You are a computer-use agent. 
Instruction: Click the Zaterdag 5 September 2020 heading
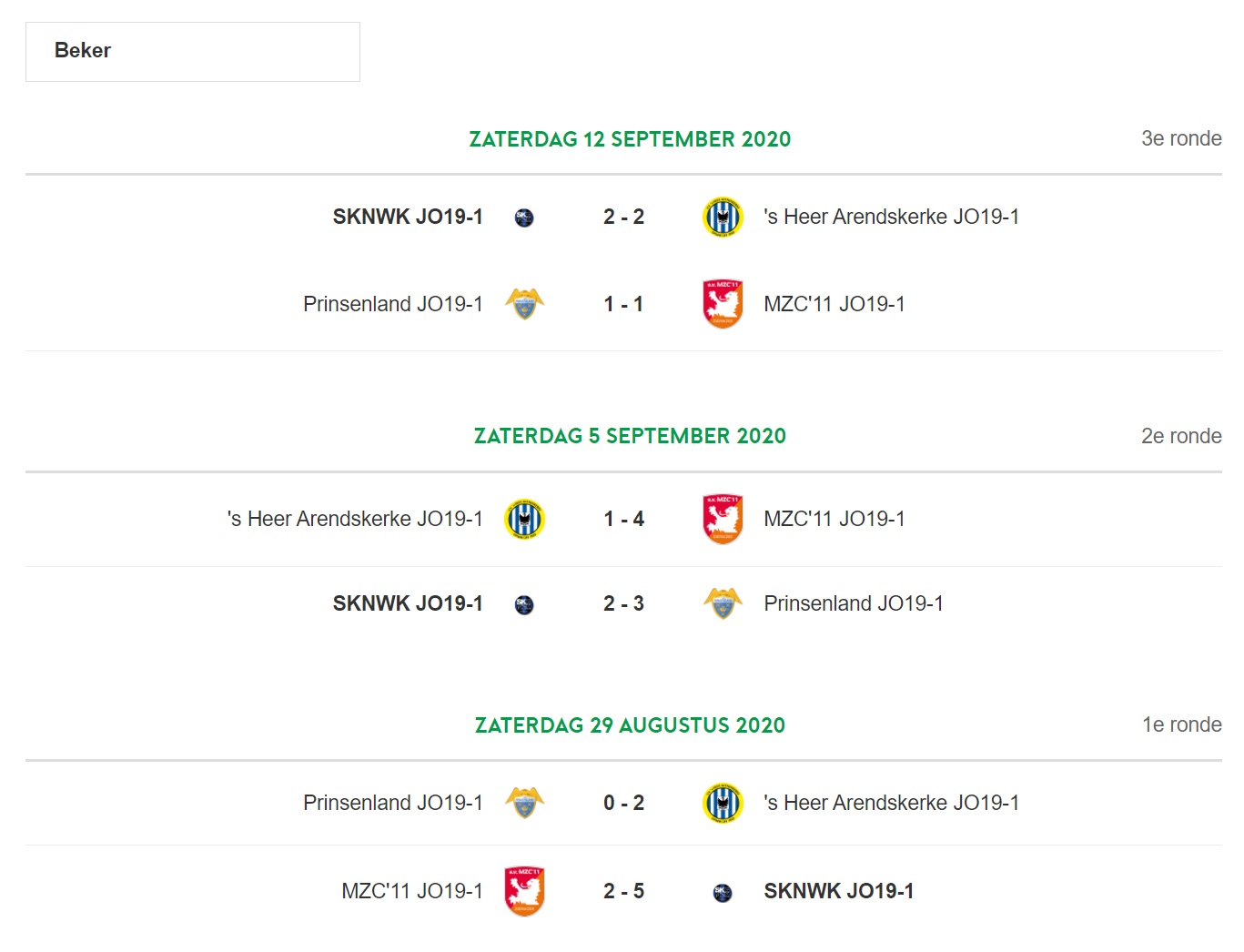(630, 436)
